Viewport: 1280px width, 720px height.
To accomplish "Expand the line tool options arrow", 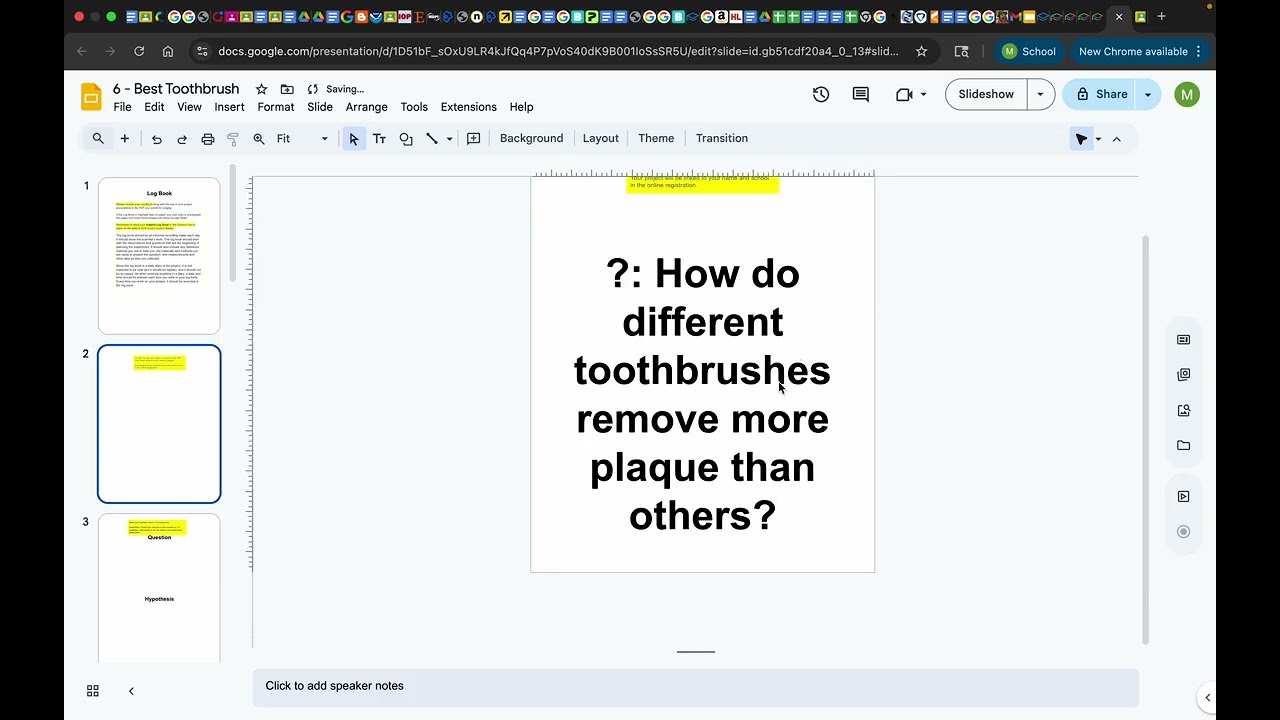I will click(449, 139).
